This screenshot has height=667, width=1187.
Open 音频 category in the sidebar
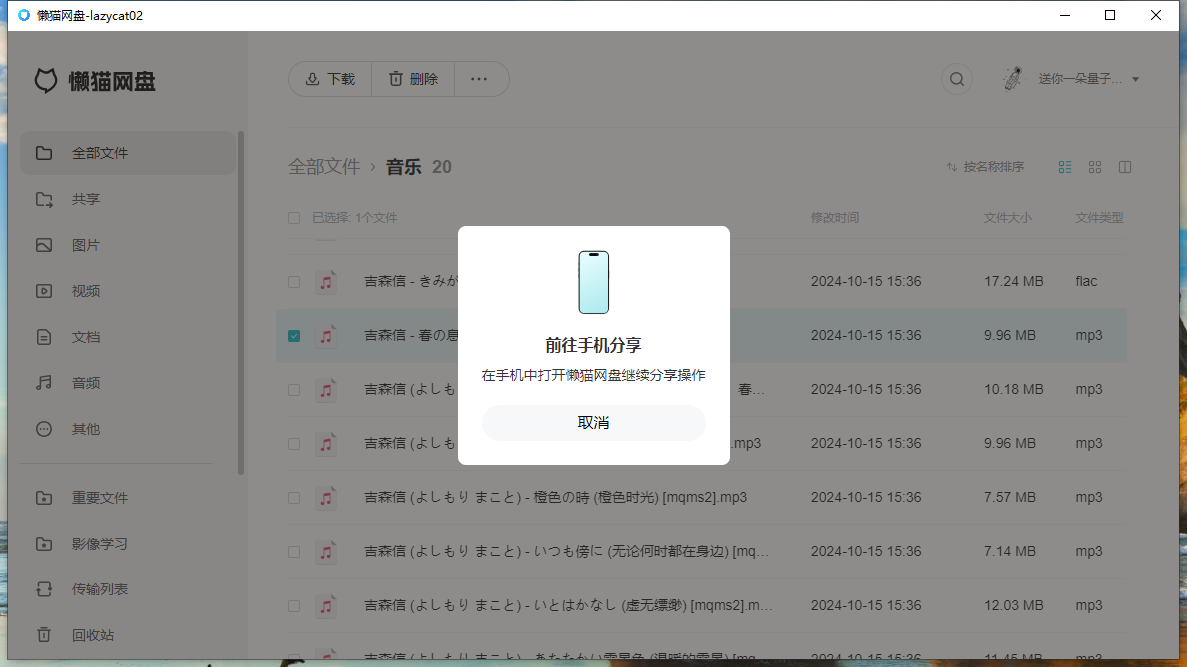[128, 383]
